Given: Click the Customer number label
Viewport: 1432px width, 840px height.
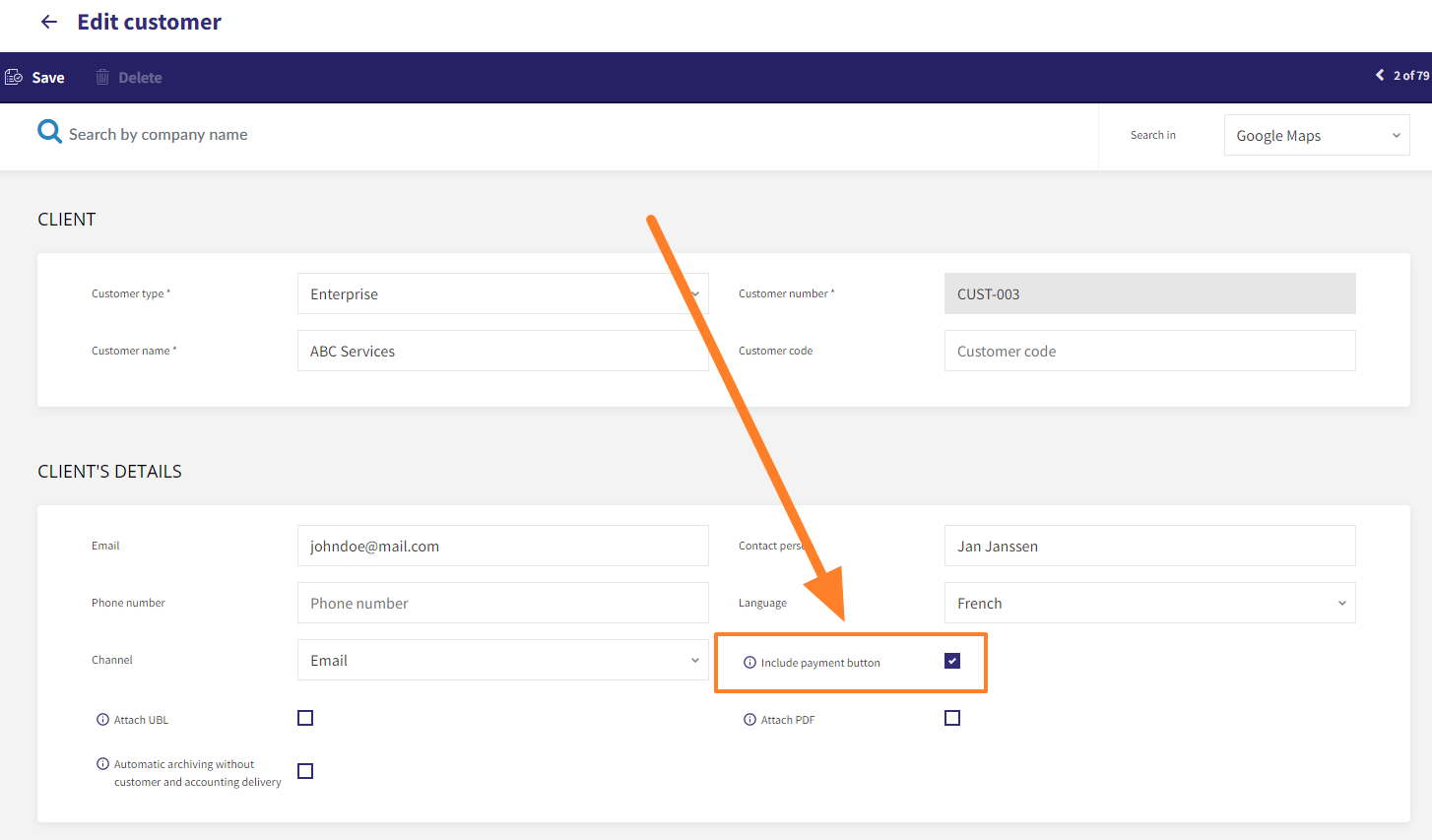Looking at the screenshot, I should pos(787,293).
